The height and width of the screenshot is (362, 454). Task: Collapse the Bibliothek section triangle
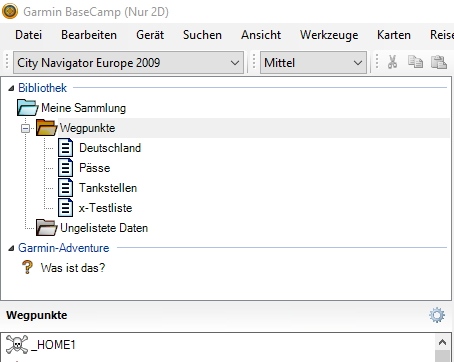tap(11, 88)
